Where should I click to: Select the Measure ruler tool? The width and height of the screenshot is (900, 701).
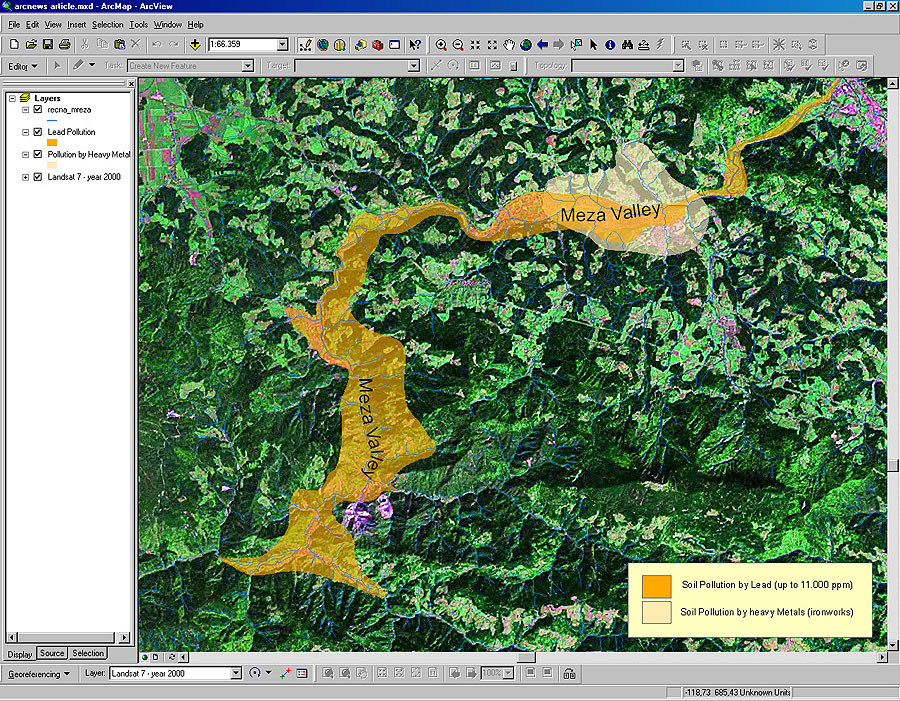[644, 44]
